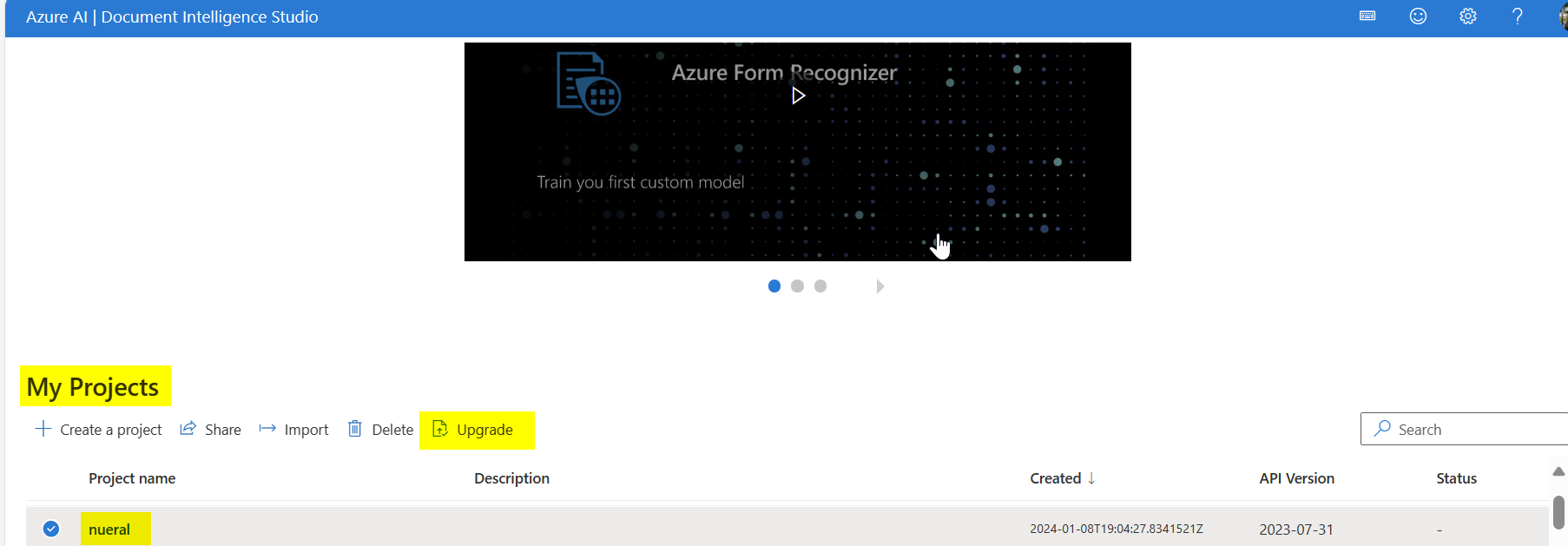Click the Azure AI Document Intelligence Studio title
Image resolution: width=1568 pixels, height=546 pixels.
click(172, 16)
